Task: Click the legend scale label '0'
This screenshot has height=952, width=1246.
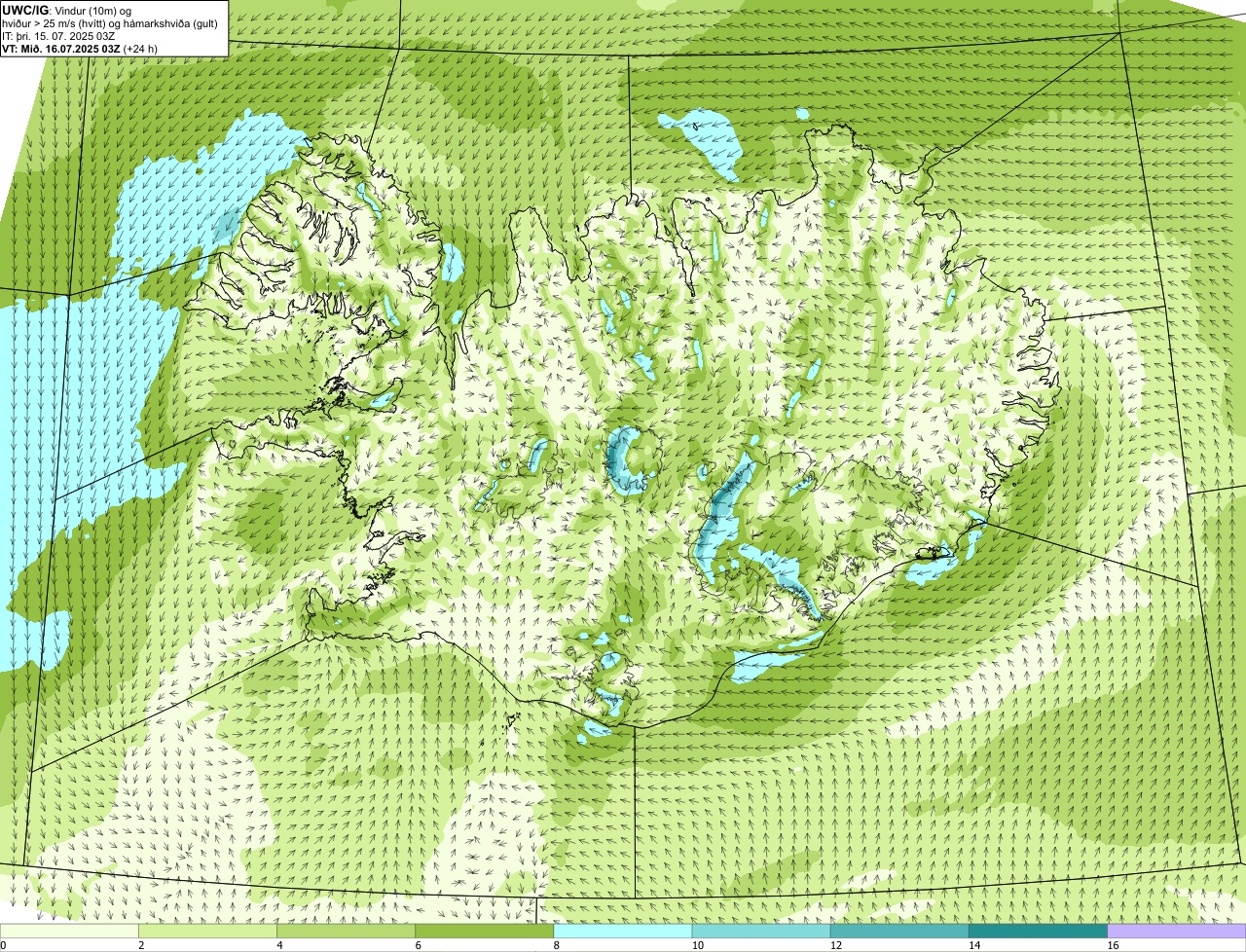Action: (x=3, y=945)
